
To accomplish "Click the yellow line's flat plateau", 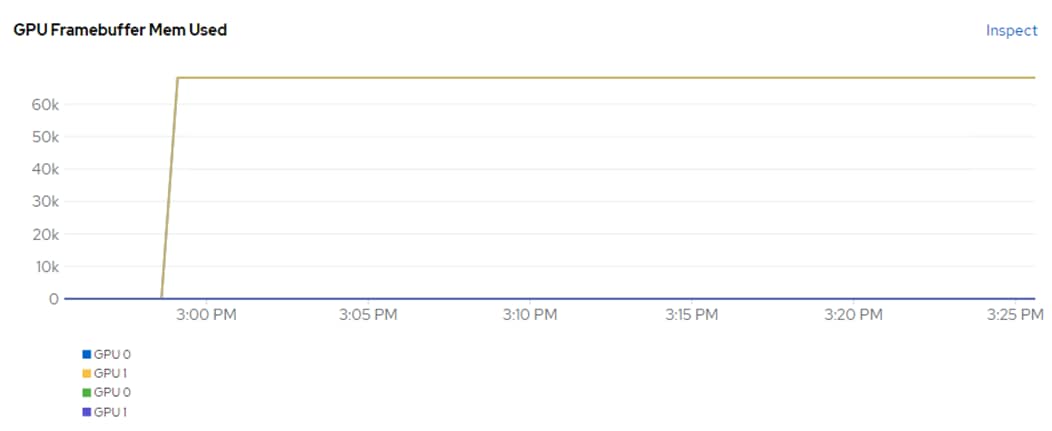I will tap(604, 78).
